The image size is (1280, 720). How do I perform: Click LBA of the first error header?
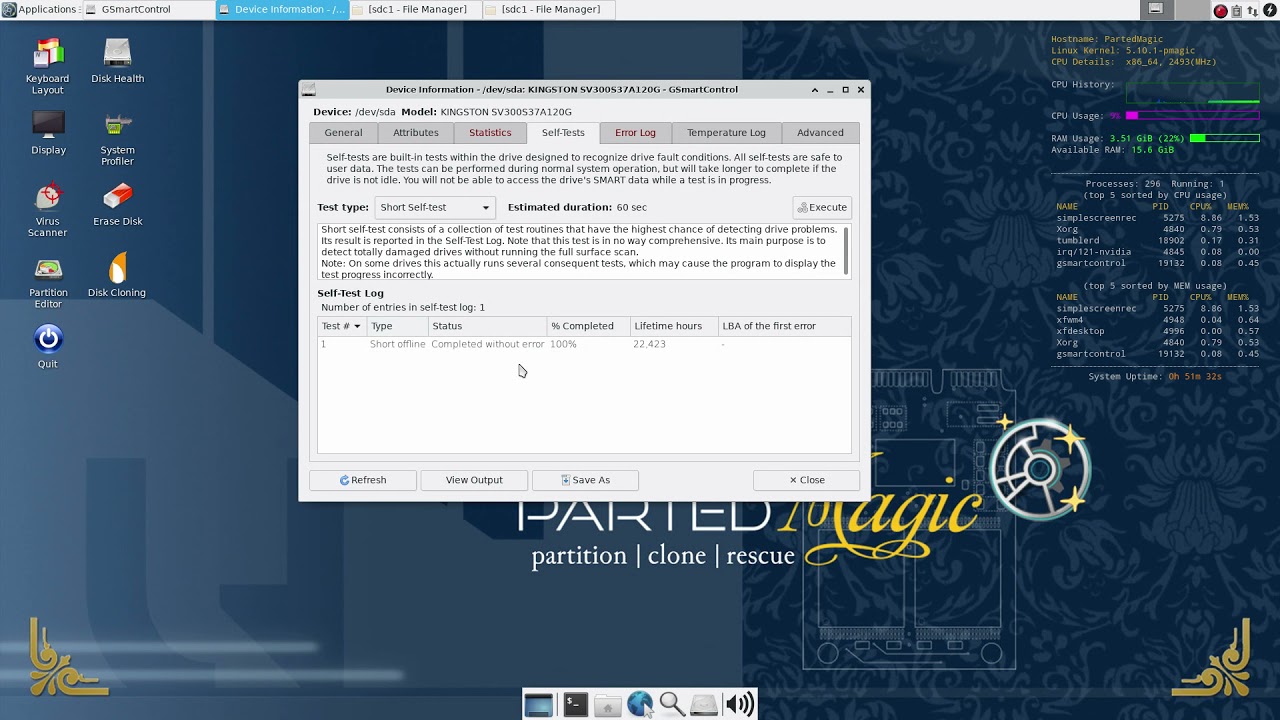pos(785,326)
